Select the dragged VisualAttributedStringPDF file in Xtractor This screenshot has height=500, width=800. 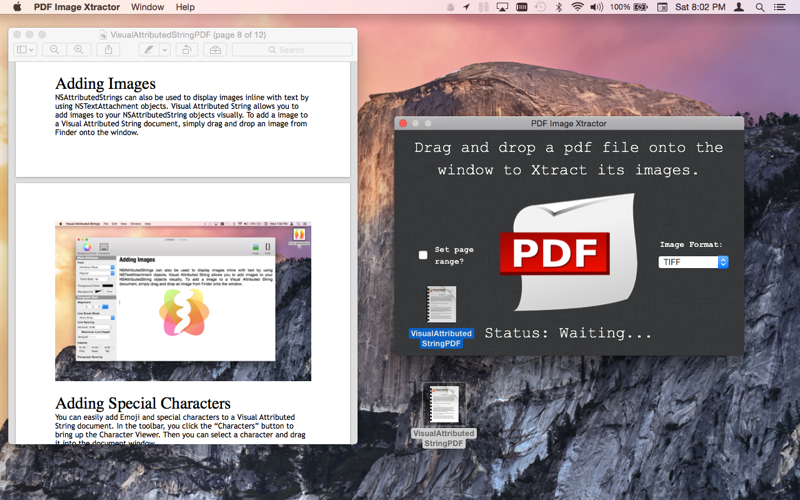[x=441, y=316]
